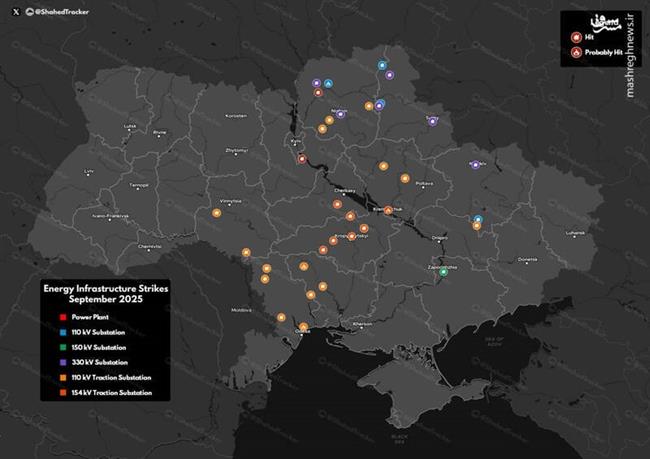The width and height of the screenshot is (650, 459).
Task: Click the 110 kV Traction Substation legend label
Action: coord(111,377)
